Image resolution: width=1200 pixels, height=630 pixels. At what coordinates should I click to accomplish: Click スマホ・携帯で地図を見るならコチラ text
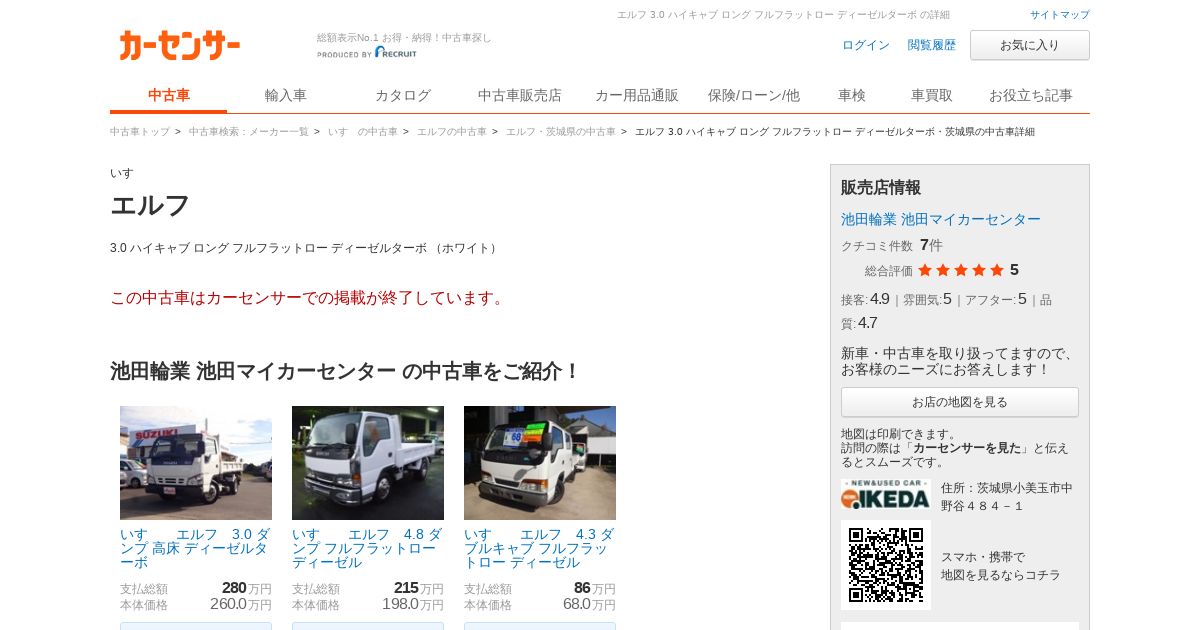click(x=1001, y=566)
